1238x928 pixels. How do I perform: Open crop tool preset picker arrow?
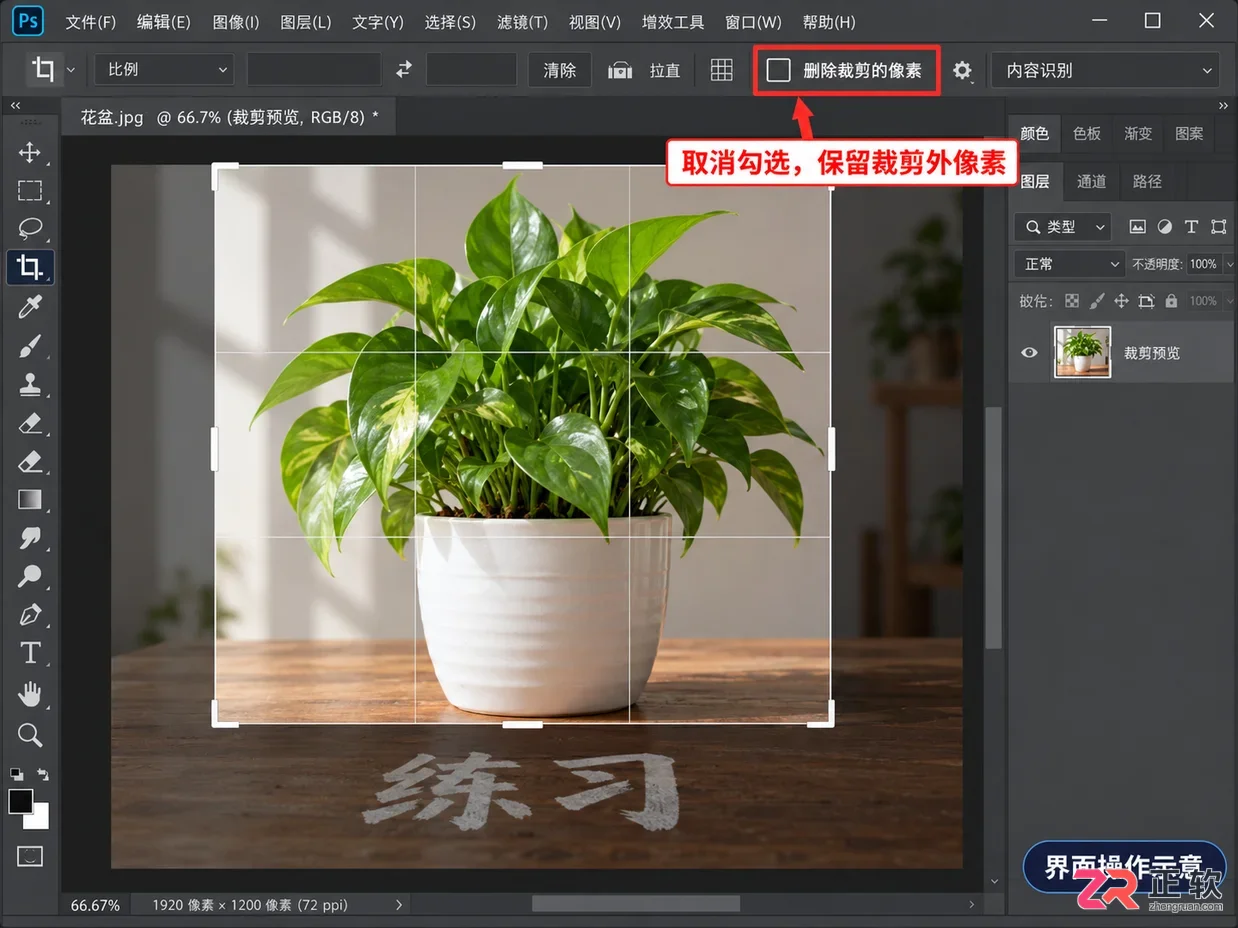click(x=71, y=71)
